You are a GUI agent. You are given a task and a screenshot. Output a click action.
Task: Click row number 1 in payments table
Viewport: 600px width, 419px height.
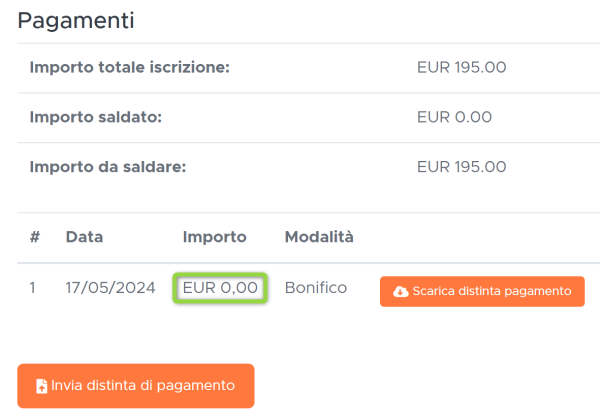[33, 288]
